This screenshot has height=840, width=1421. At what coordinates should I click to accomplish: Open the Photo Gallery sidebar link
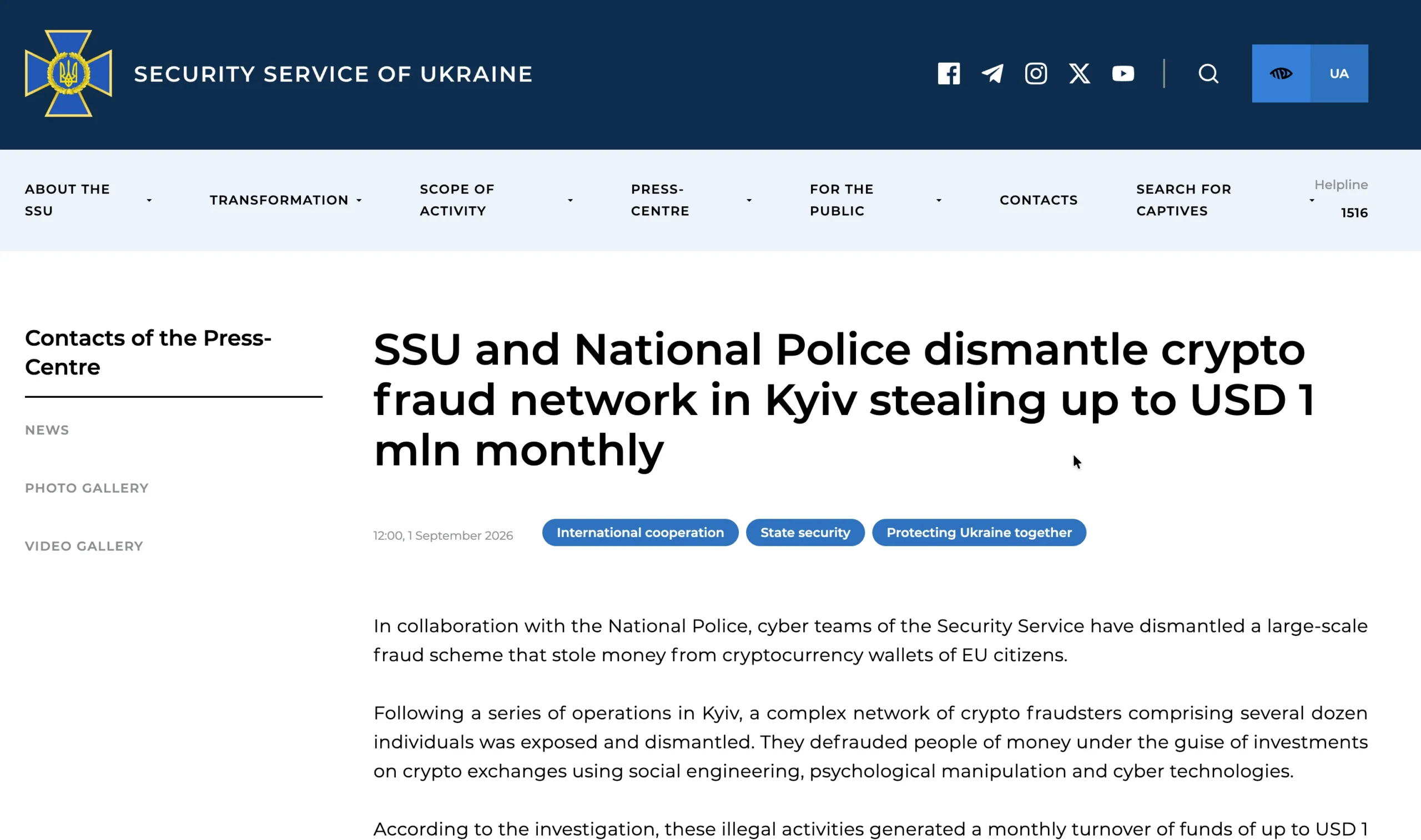(x=87, y=488)
